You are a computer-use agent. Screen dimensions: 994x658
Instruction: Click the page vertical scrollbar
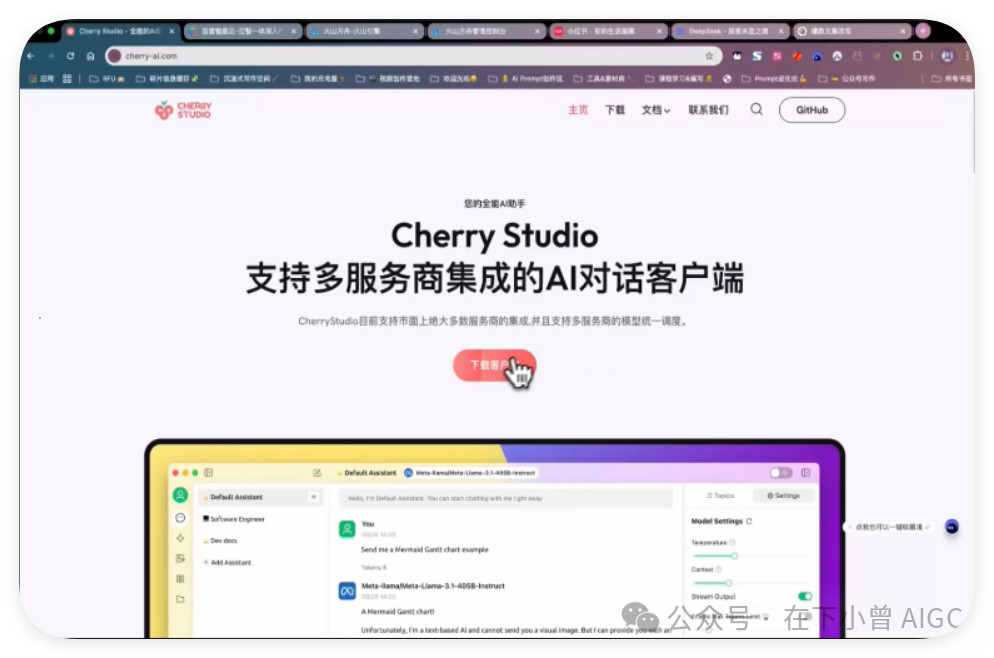coord(973,133)
